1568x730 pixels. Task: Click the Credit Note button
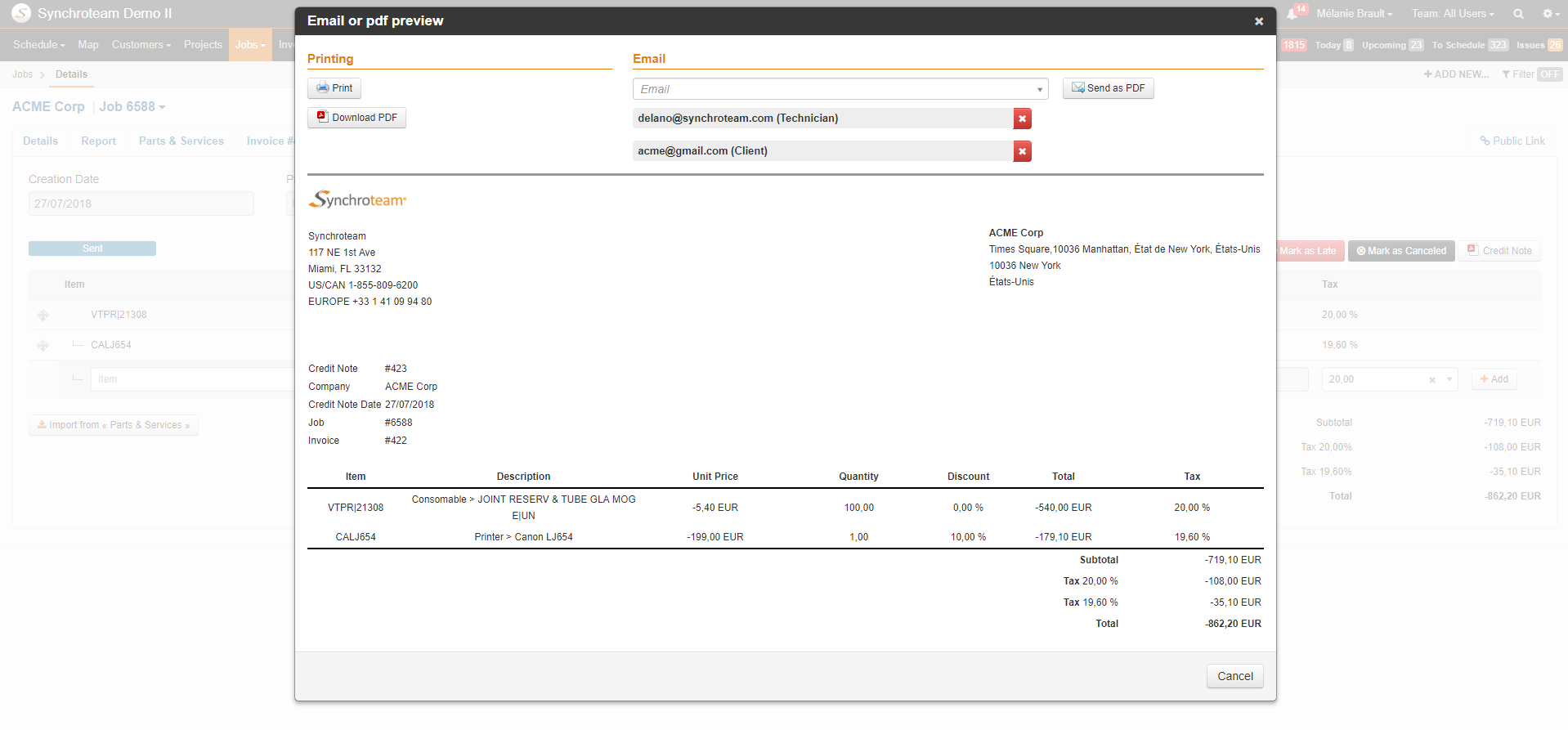tap(1499, 251)
